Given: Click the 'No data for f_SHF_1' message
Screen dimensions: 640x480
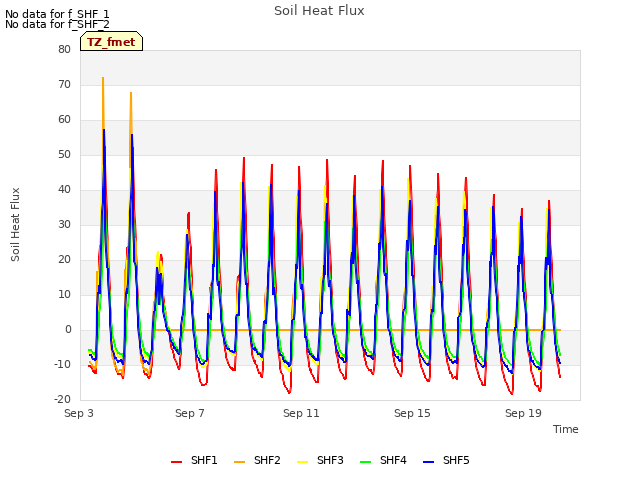Looking at the screenshot, I should click(x=57, y=14).
